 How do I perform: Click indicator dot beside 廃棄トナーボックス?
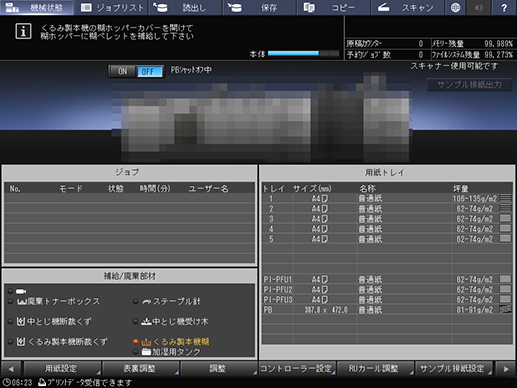(x=11, y=302)
